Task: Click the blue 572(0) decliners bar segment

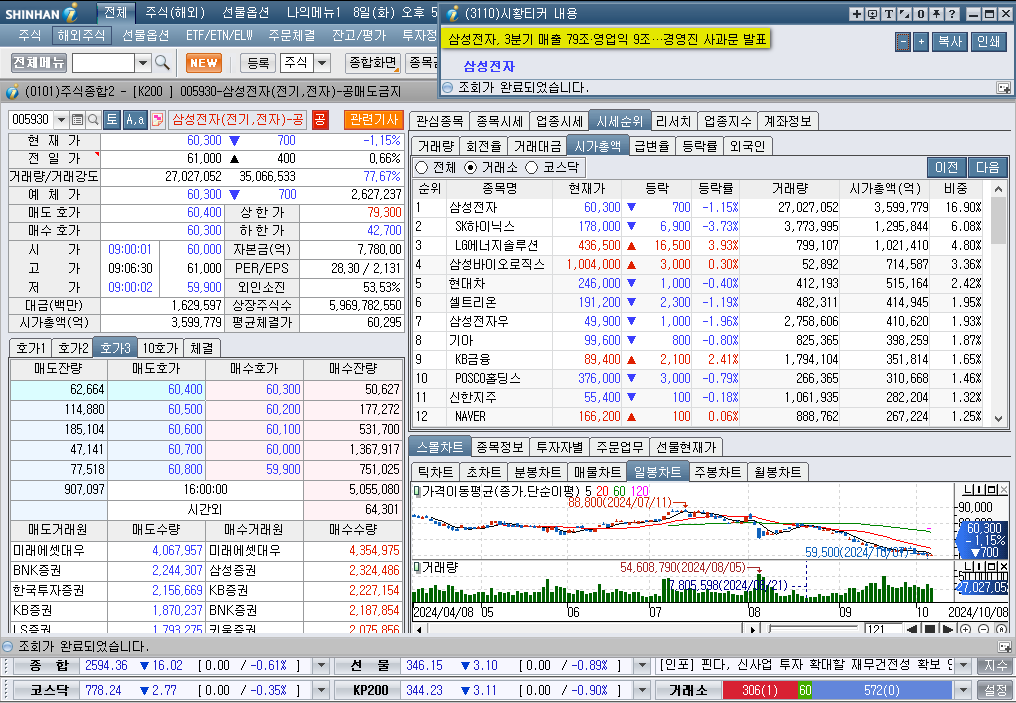Action: [881, 690]
